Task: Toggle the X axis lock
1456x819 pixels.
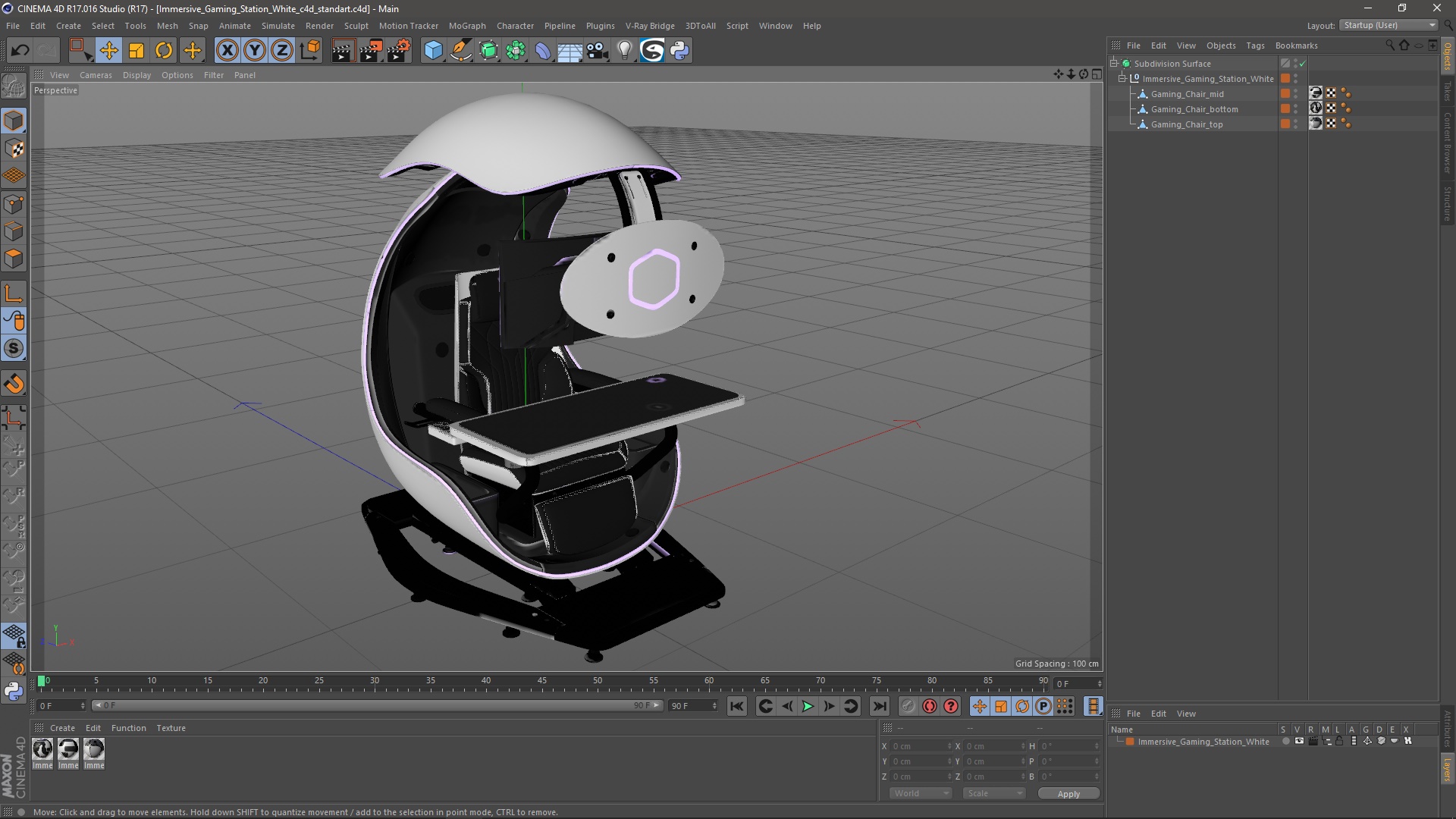Action: (227, 51)
